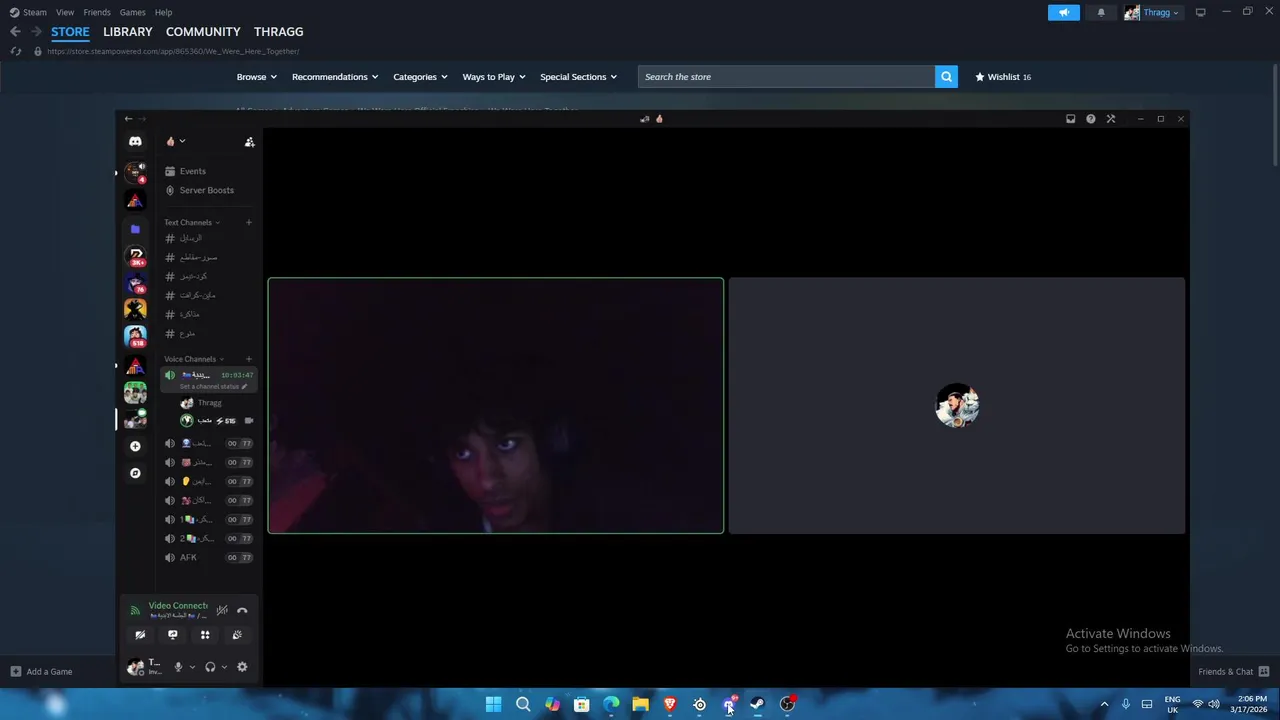Open the Events section

[192, 171]
